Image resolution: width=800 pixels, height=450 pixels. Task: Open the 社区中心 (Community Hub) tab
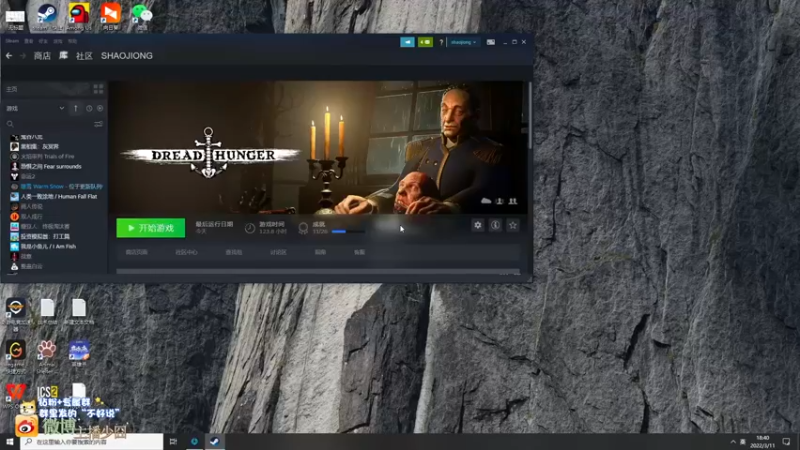(x=186, y=252)
